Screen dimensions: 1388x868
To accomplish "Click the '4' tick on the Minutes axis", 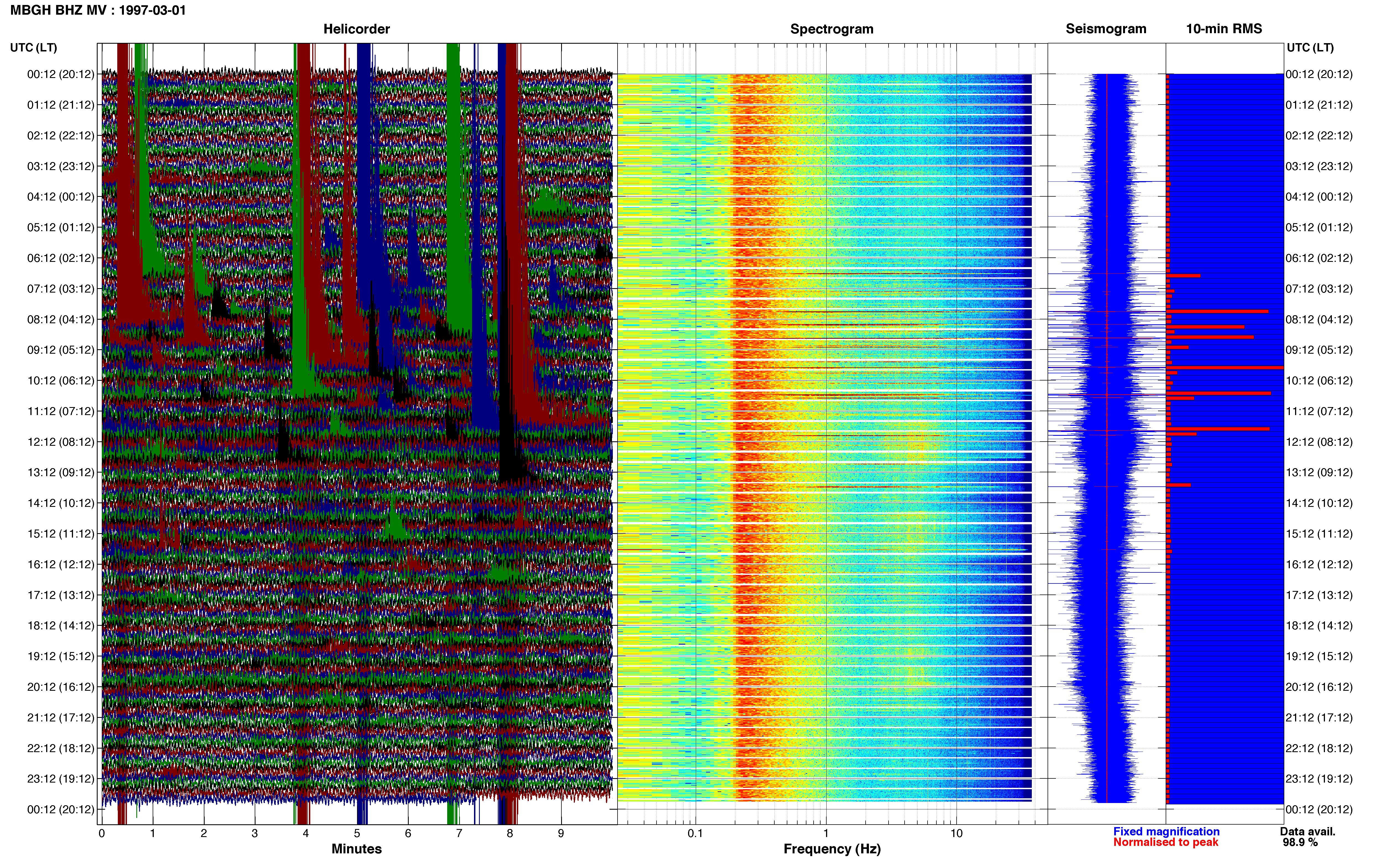I will [x=306, y=833].
